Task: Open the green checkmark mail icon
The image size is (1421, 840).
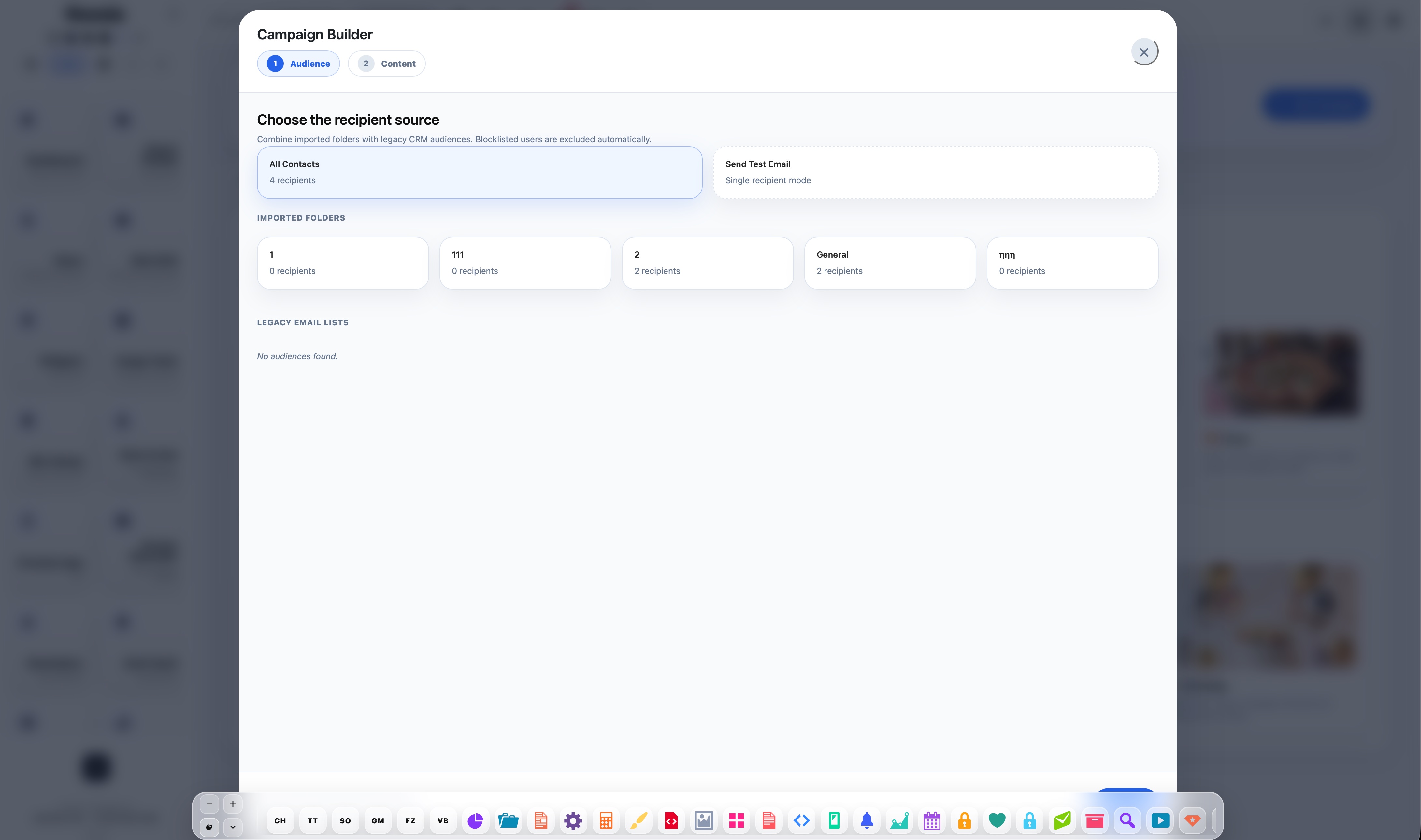Action: coord(1062,820)
